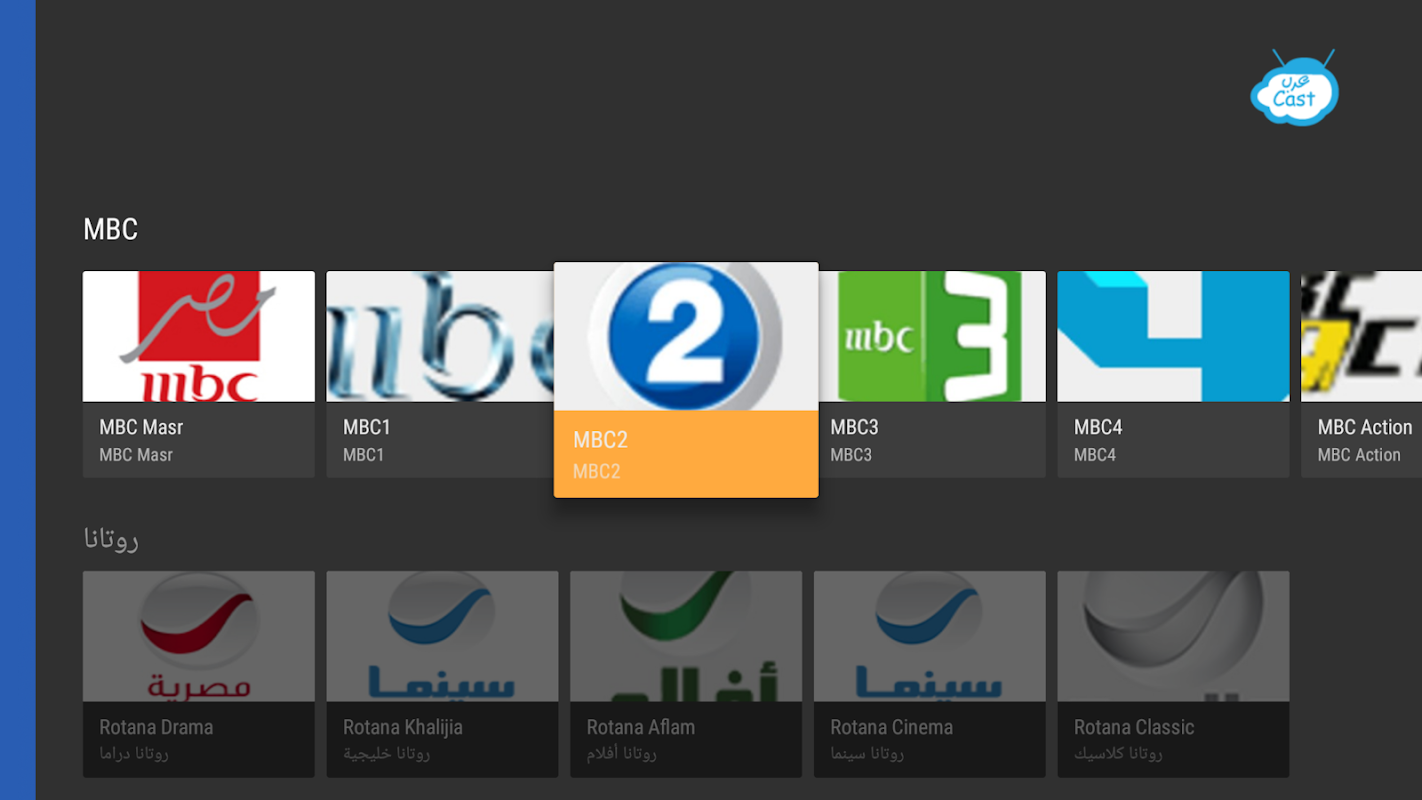Viewport: 1422px width, 800px height.
Task: Click the روتانا دراما subtitle
Action: [134, 754]
